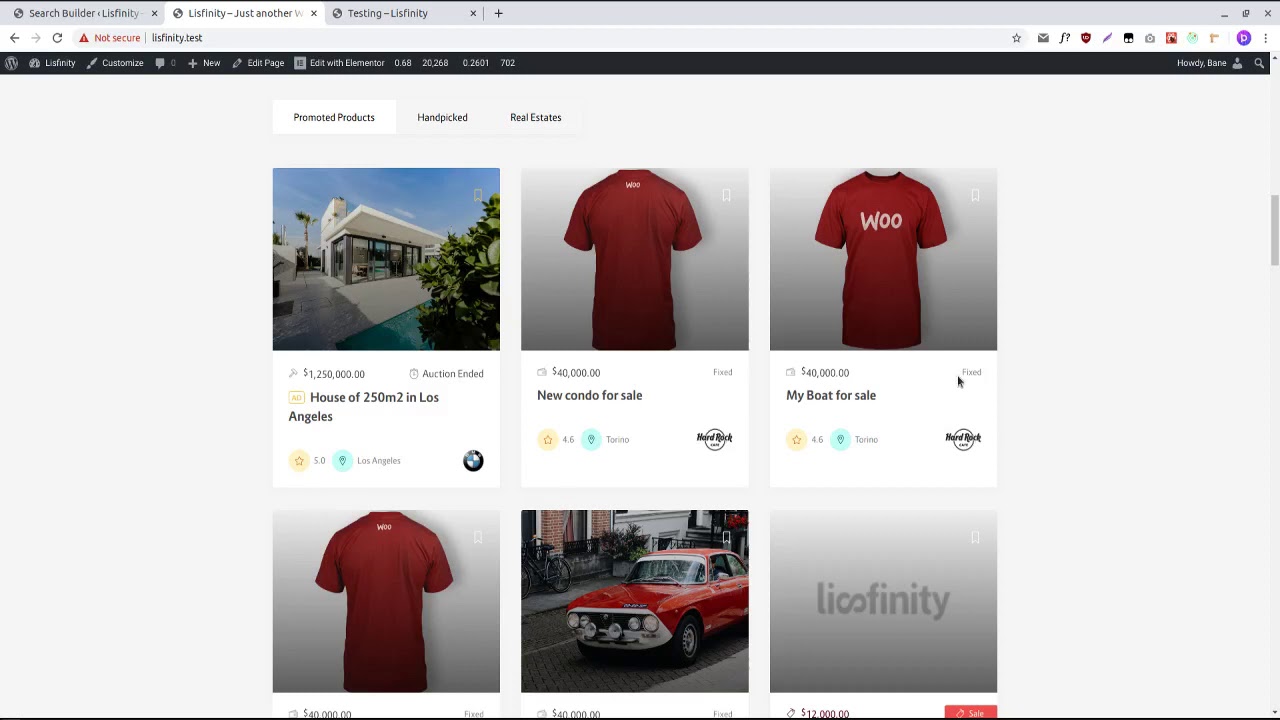
Task: Click star rating icon on house listing
Action: tap(299, 460)
